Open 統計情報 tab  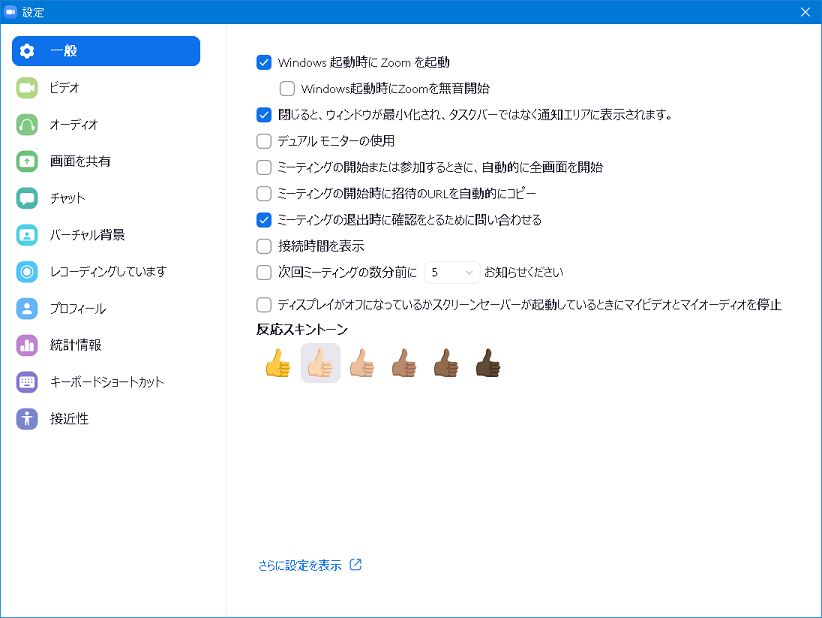click(x=106, y=345)
